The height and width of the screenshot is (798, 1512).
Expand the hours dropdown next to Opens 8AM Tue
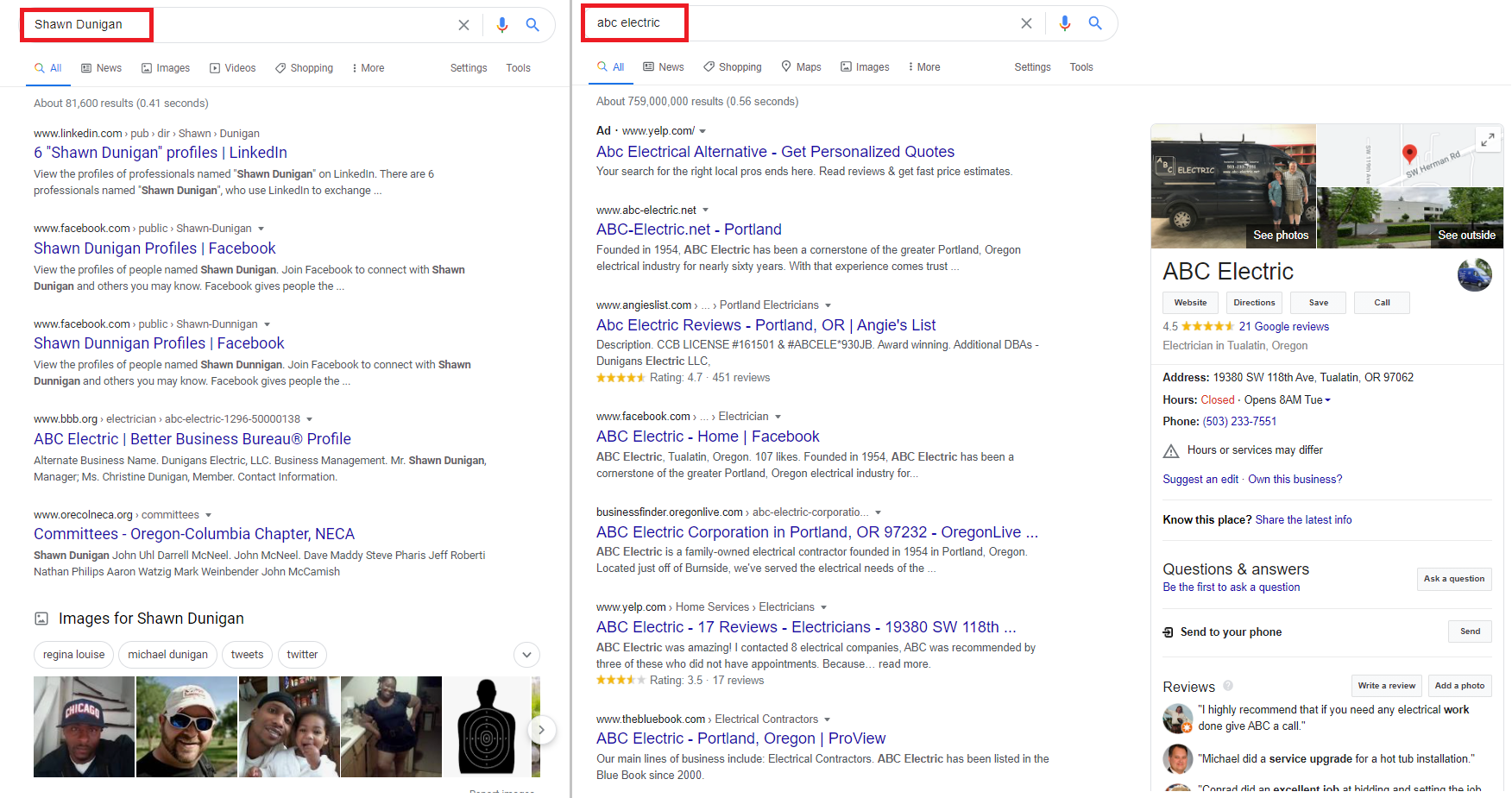click(x=1327, y=400)
